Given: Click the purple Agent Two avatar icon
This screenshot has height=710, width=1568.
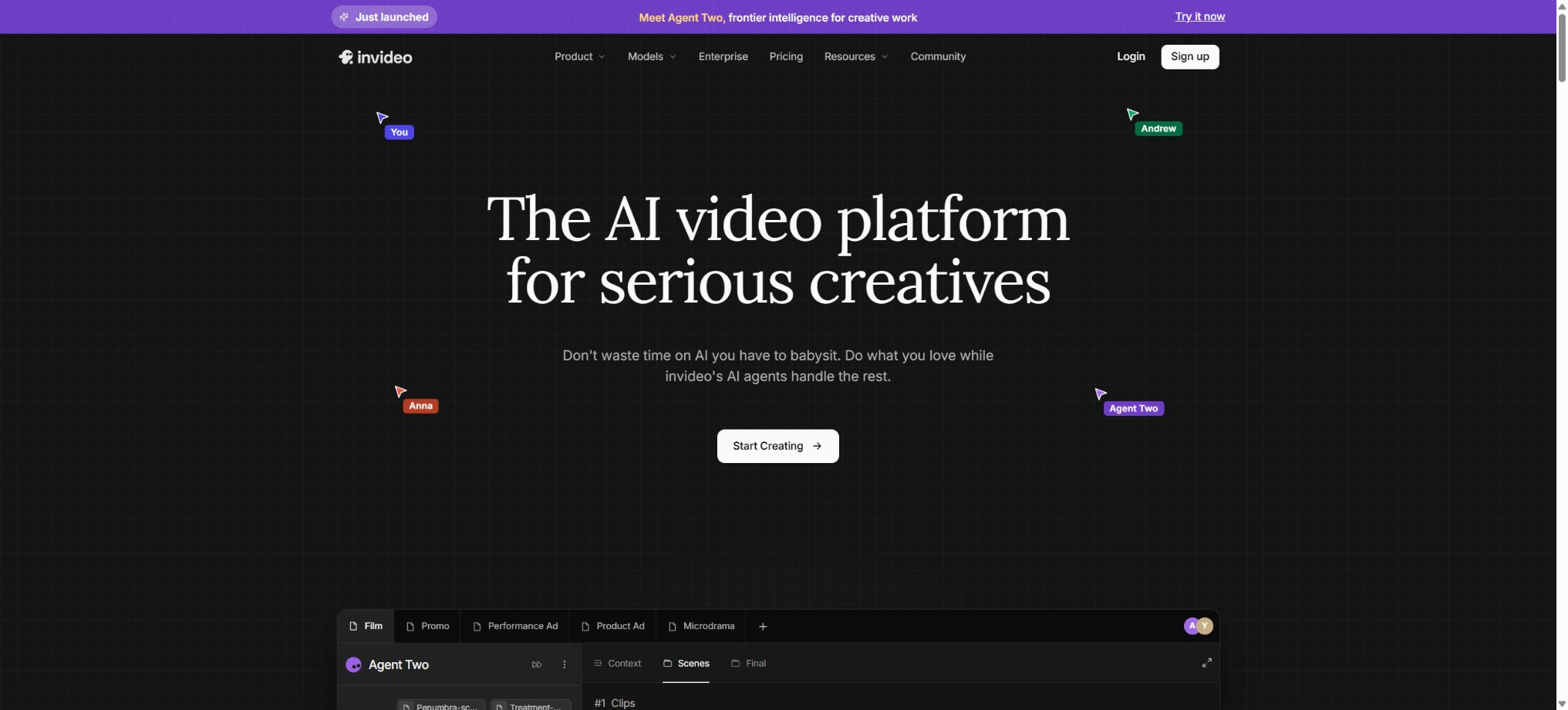Looking at the screenshot, I should click(354, 664).
